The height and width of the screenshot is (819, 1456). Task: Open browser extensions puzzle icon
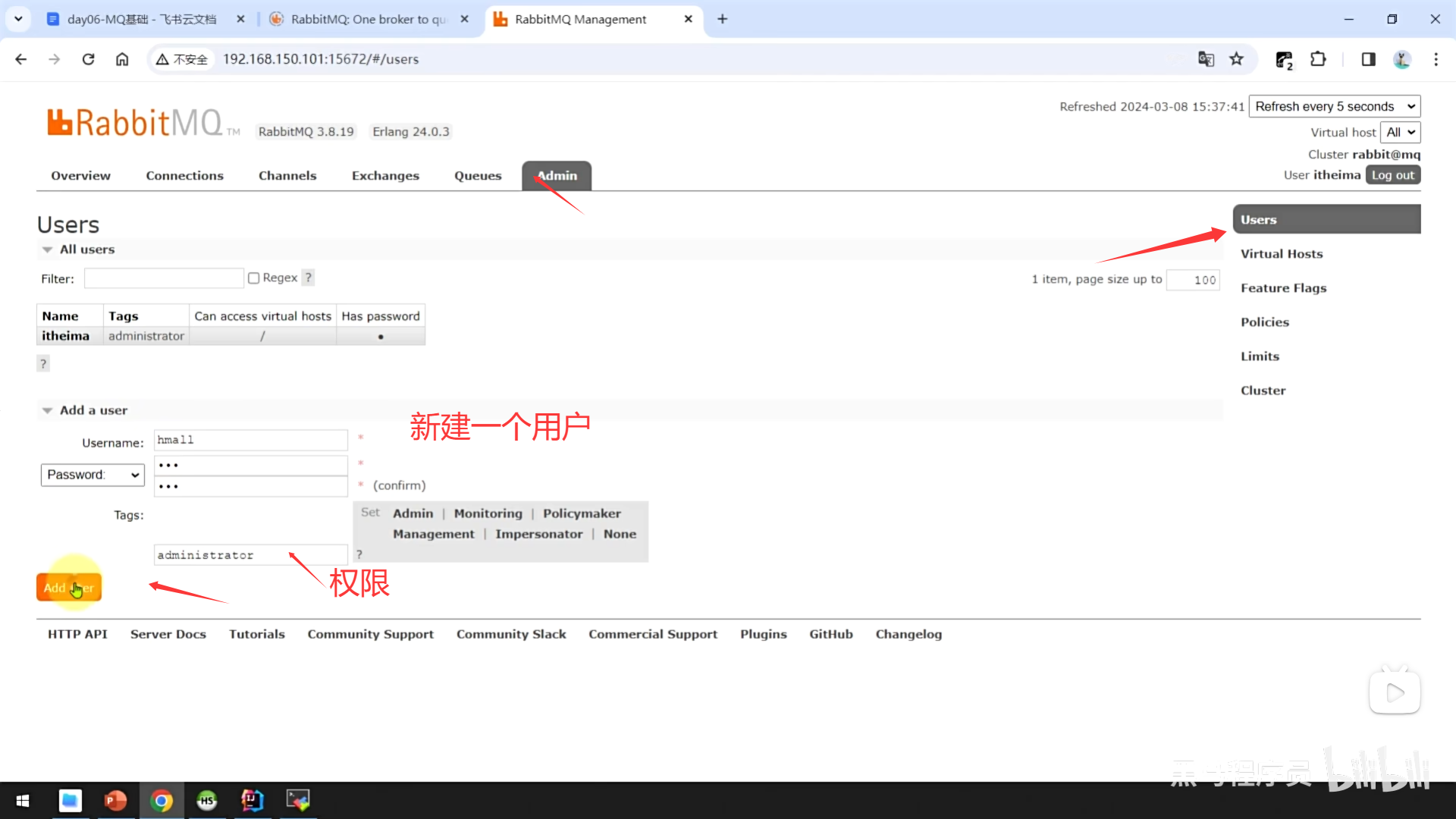click(x=1318, y=59)
